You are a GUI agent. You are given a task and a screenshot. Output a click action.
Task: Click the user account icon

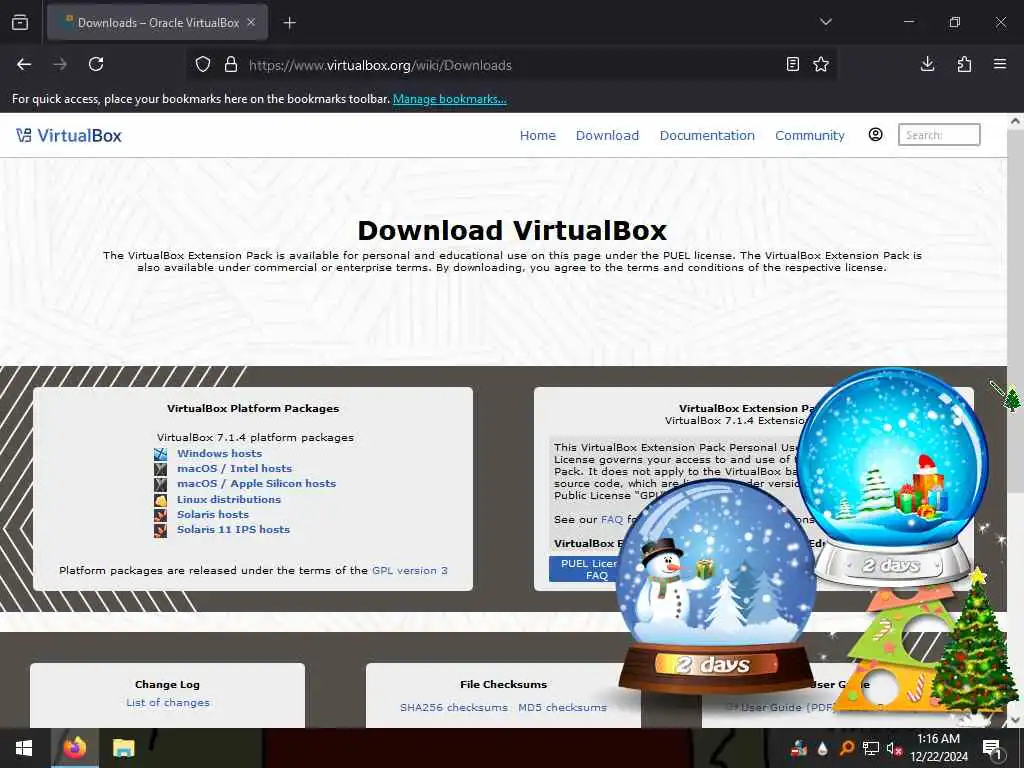point(875,135)
